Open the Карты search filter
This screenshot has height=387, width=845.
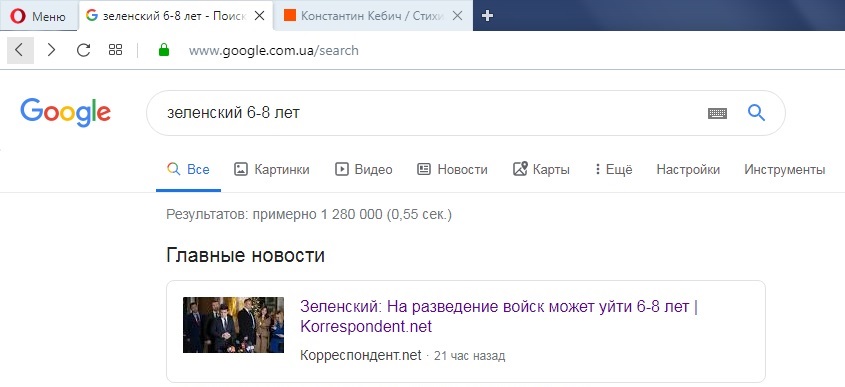point(541,170)
